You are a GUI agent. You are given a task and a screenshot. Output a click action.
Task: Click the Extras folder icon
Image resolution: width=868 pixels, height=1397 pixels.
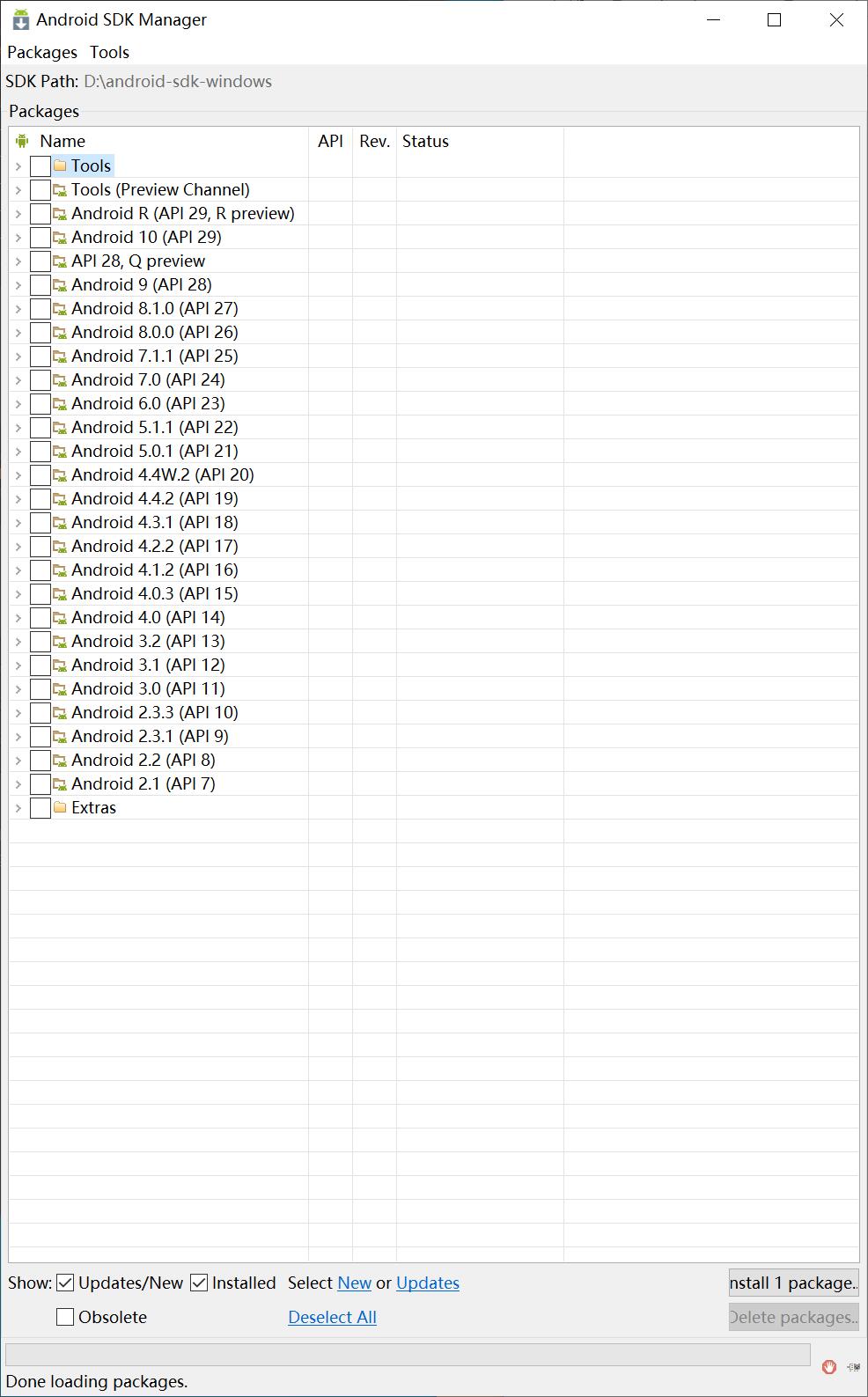60,807
